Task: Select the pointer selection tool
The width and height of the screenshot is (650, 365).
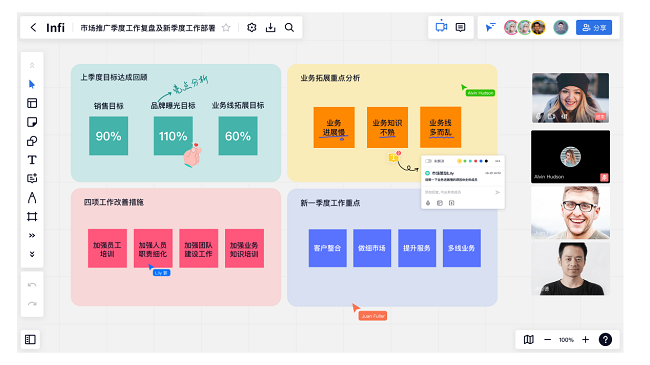Action: [x=32, y=84]
